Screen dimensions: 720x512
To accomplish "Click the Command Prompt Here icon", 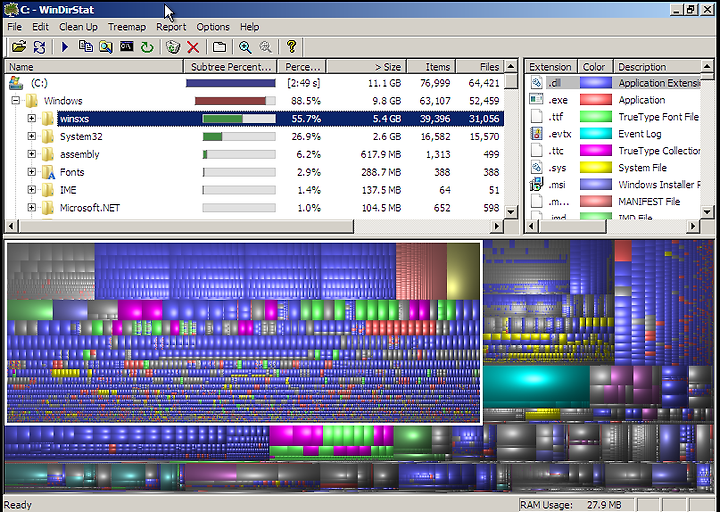I will (126, 46).
